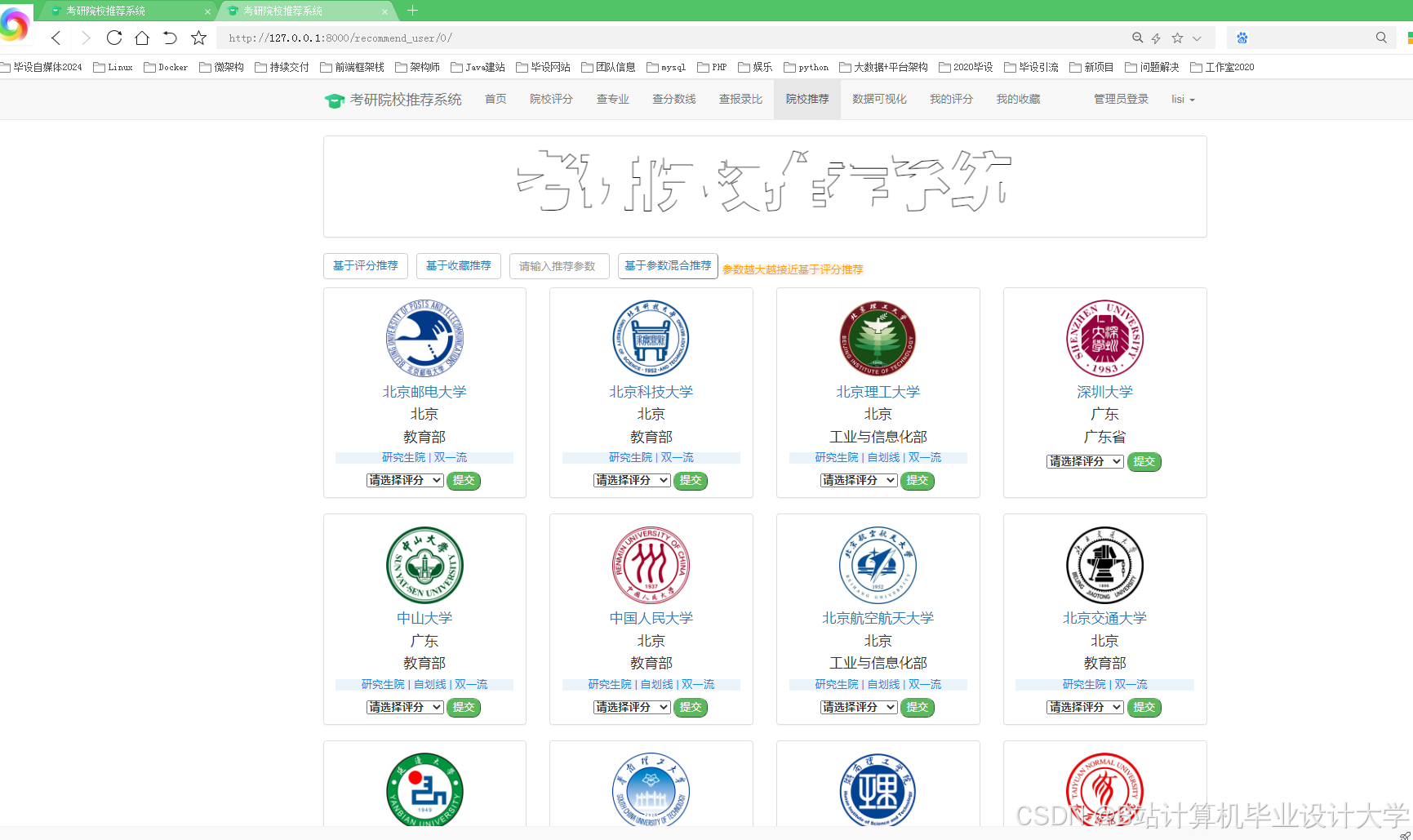
Task: Submit rating for 北京邮电大学
Action: pos(464,480)
